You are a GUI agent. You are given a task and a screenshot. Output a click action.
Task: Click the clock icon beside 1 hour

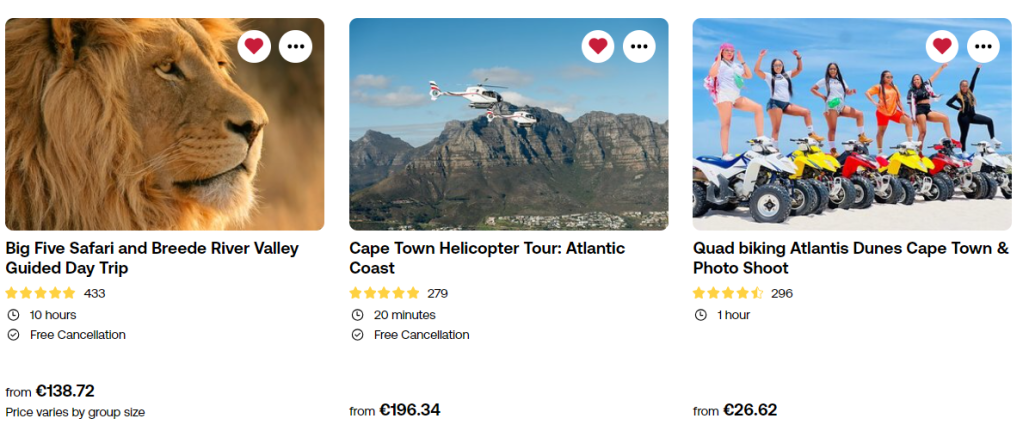(701, 315)
